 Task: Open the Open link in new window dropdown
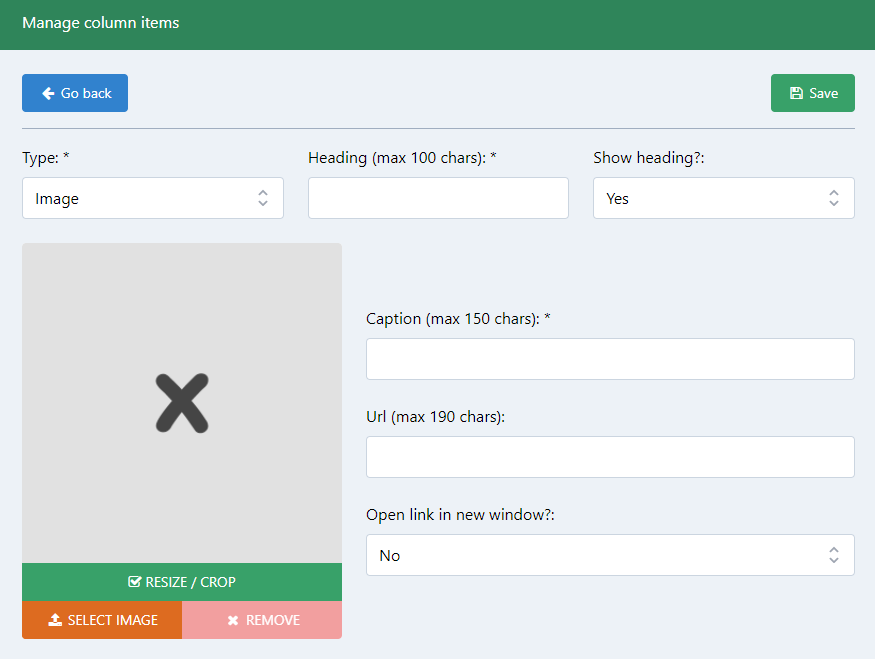coord(610,554)
